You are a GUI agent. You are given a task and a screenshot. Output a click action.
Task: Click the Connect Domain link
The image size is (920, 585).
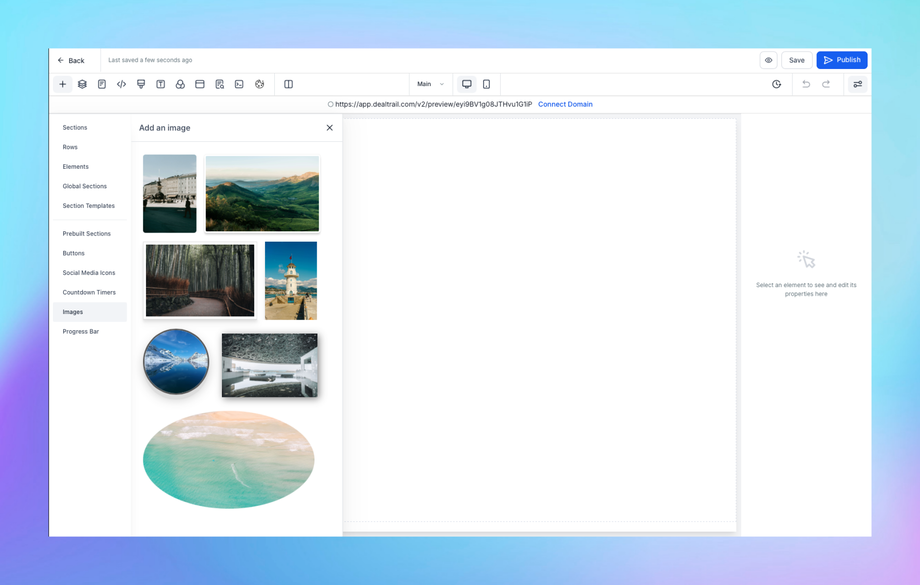click(565, 104)
